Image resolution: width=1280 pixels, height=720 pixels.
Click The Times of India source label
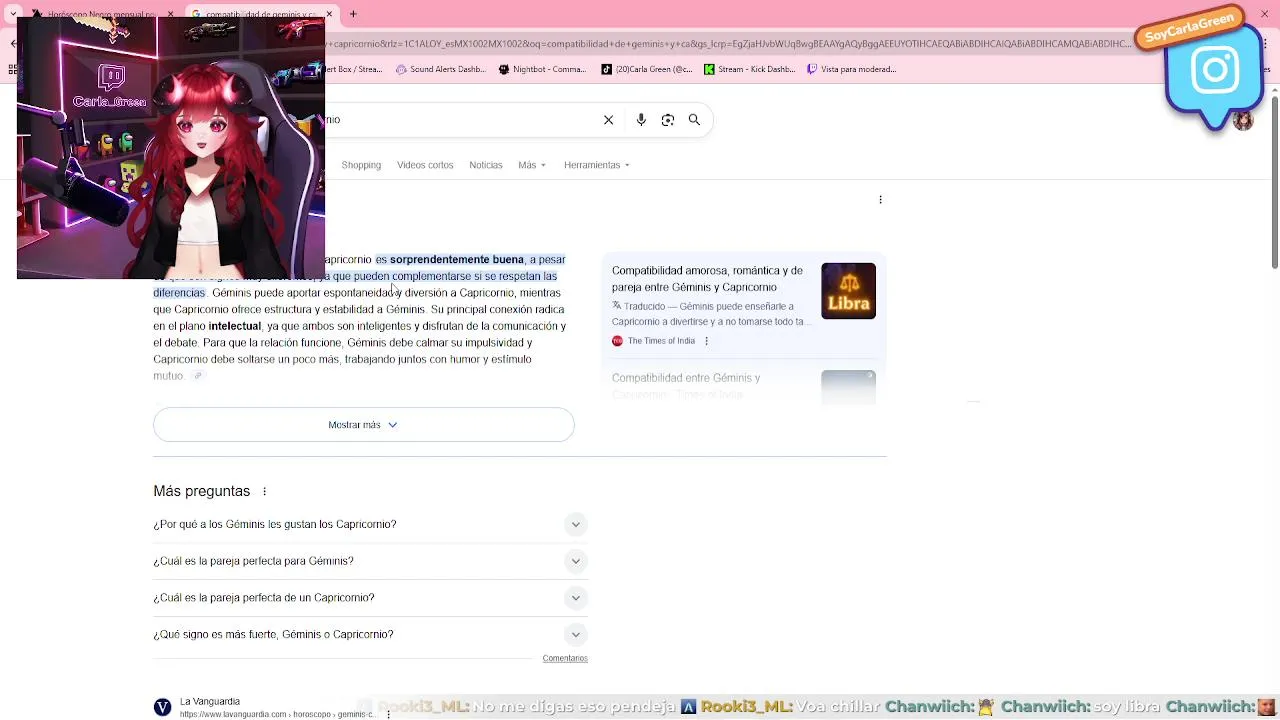tap(661, 341)
